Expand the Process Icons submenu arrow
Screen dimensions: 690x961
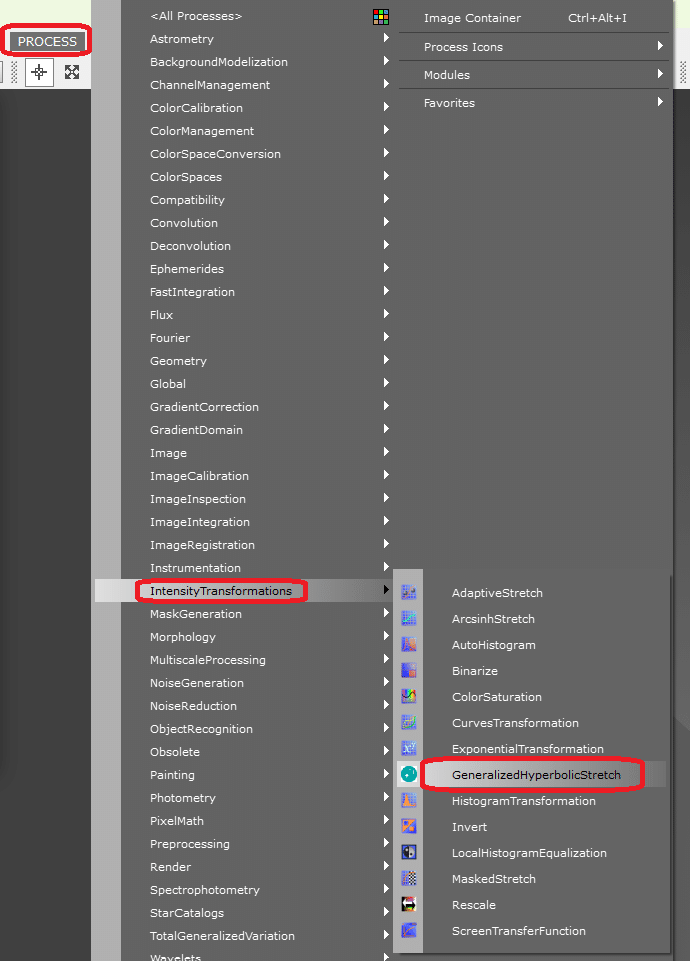pos(660,46)
